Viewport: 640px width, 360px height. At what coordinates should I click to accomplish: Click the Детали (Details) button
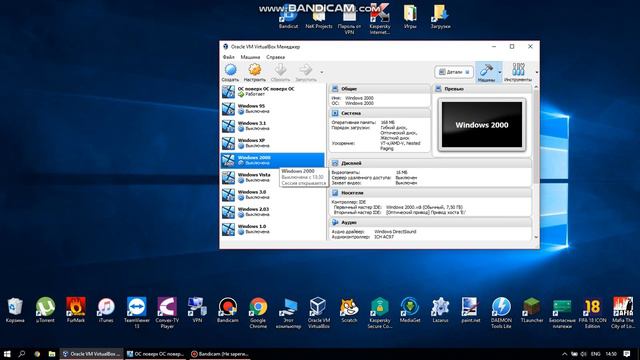pos(454,72)
